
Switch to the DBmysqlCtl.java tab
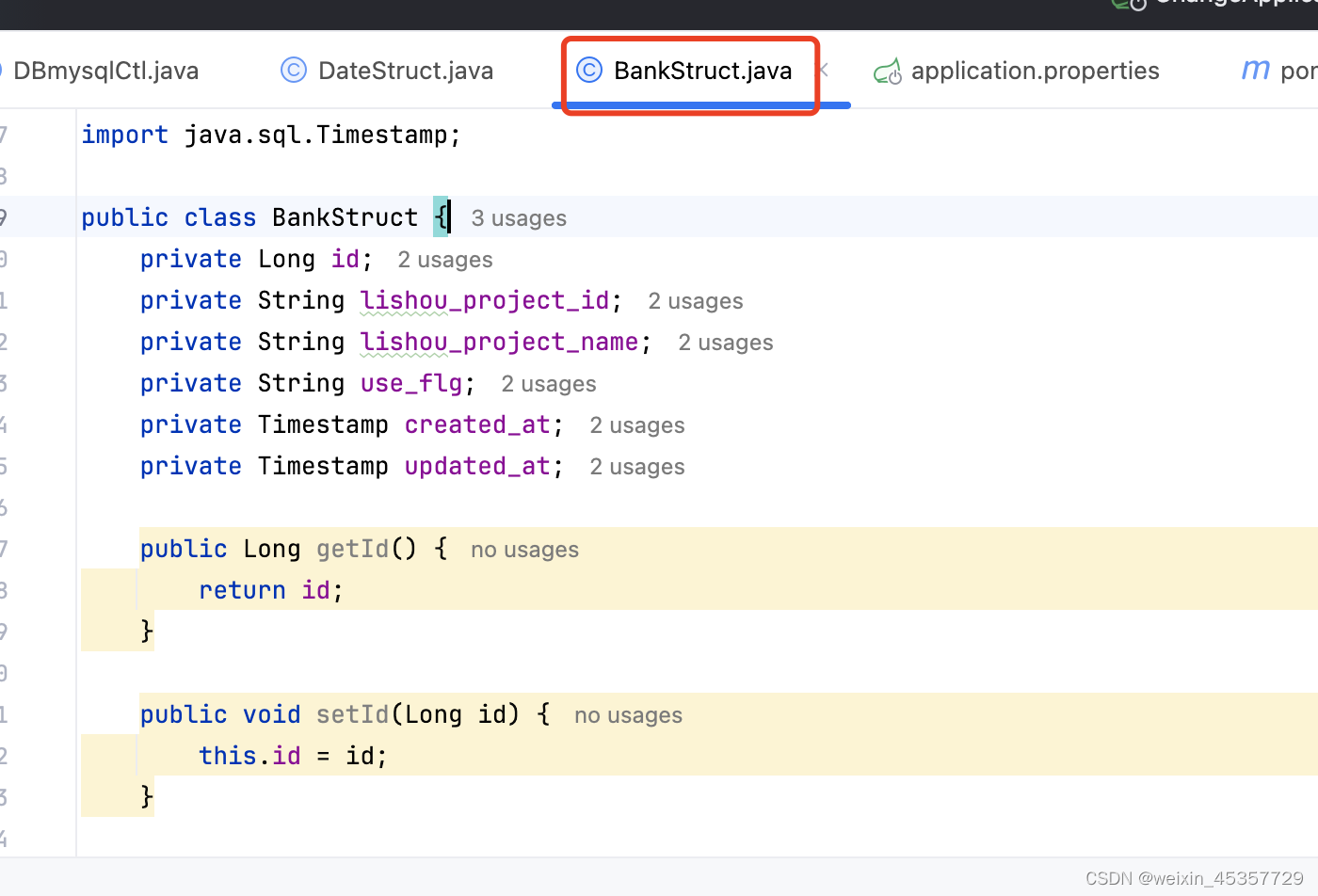click(105, 70)
